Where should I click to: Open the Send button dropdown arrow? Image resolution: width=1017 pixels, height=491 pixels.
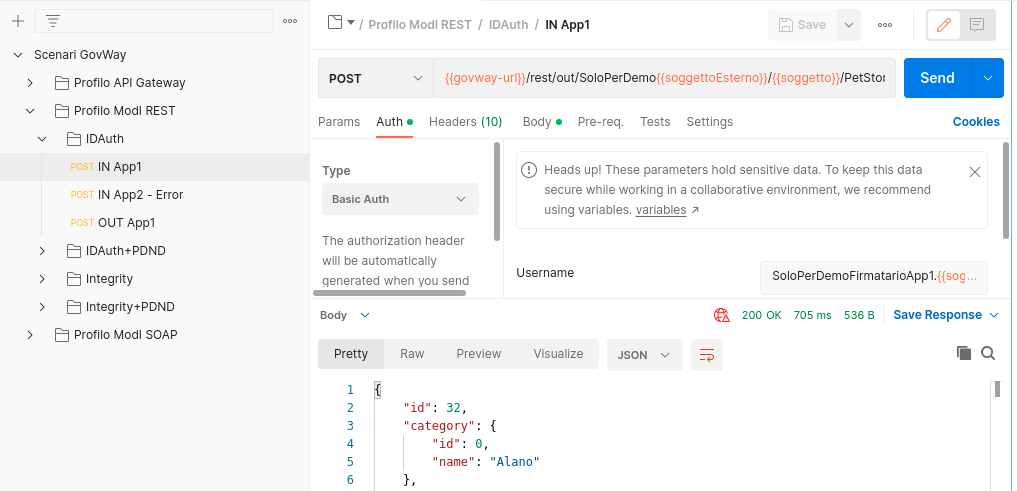[988, 78]
